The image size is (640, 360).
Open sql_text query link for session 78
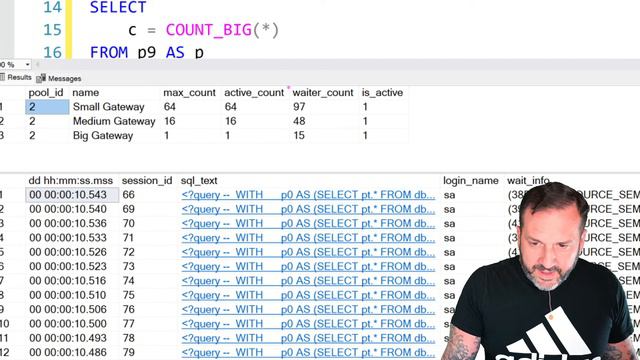(x=308, y=338)
